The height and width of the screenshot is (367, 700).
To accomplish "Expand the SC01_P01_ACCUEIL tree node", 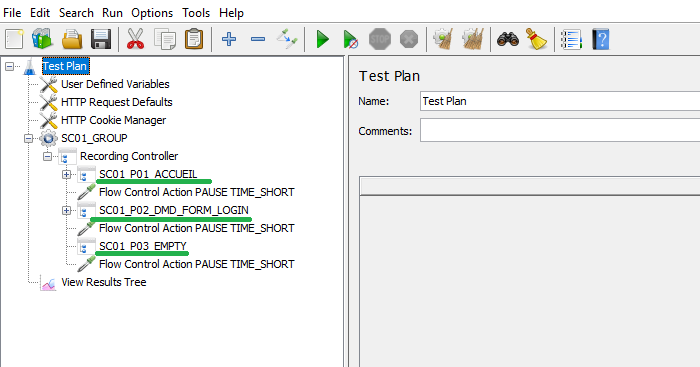I will tap(66, 175).
